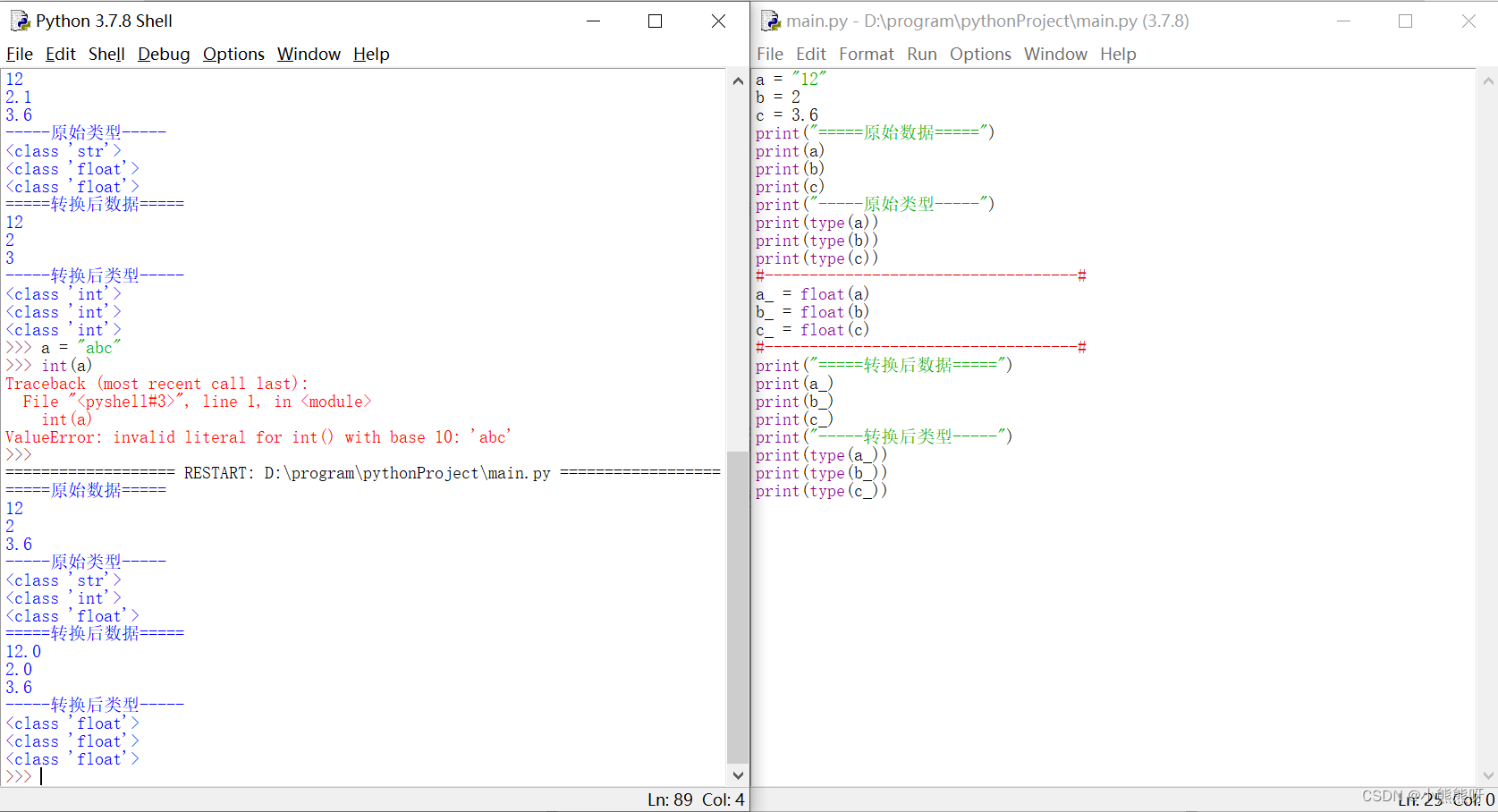1498x812 pixels.
Task: Open File menu in Python Shell
Action: coord(20,55)
